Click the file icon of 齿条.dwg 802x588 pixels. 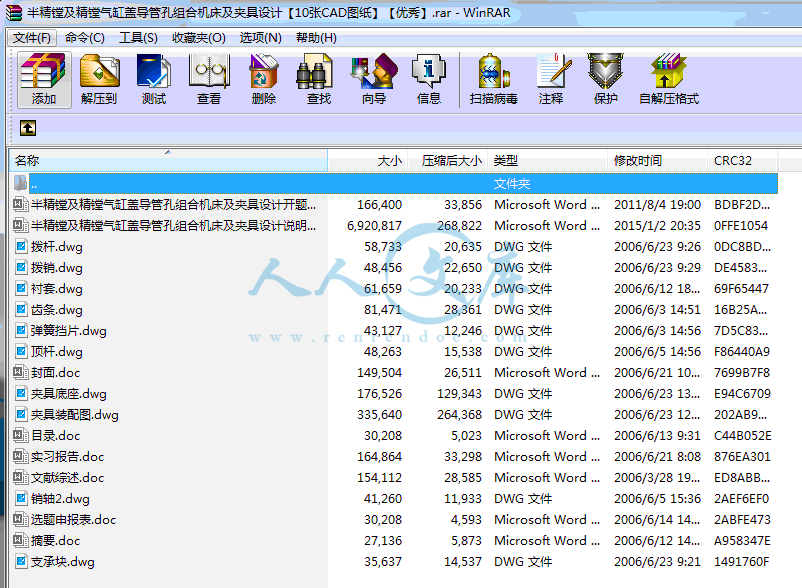21,309
